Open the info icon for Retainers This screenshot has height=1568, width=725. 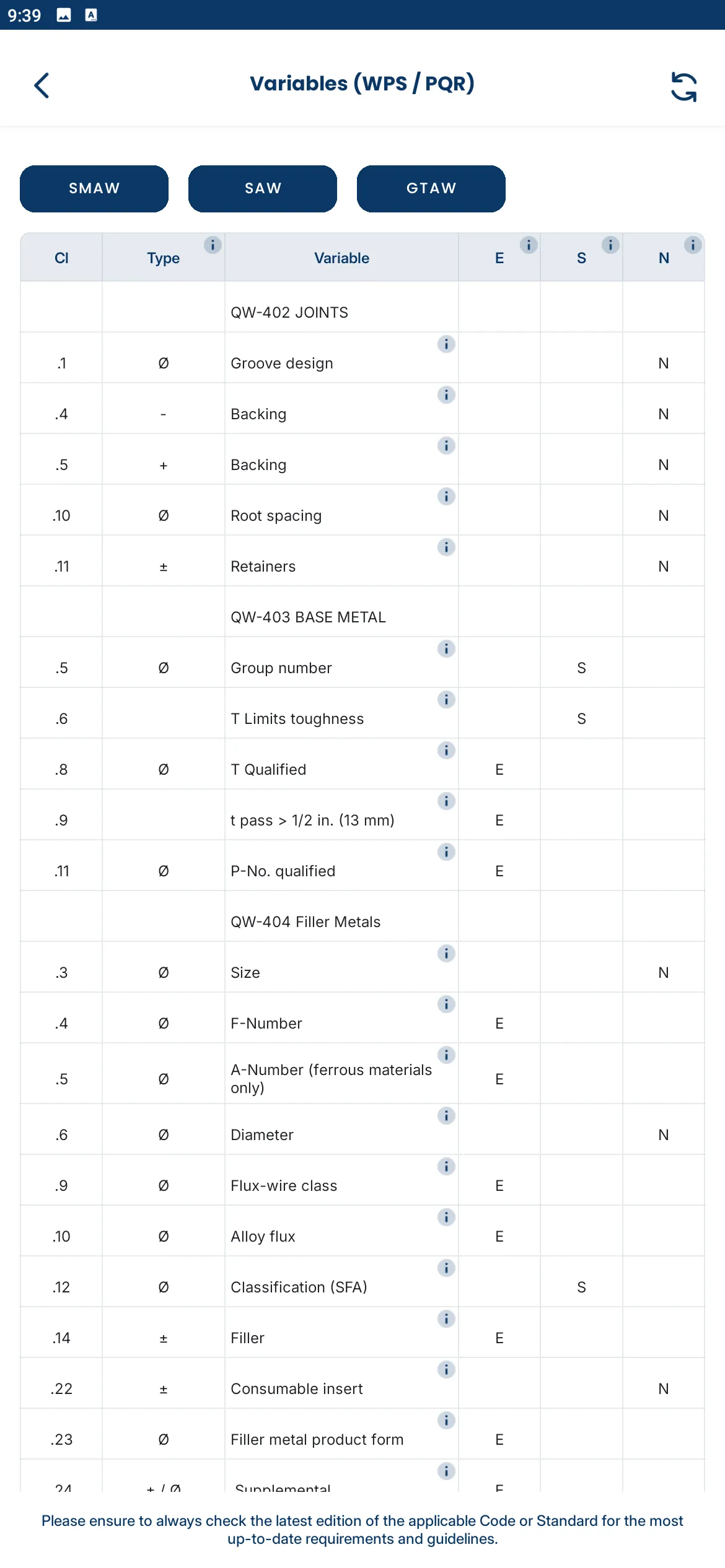point(446,547)
